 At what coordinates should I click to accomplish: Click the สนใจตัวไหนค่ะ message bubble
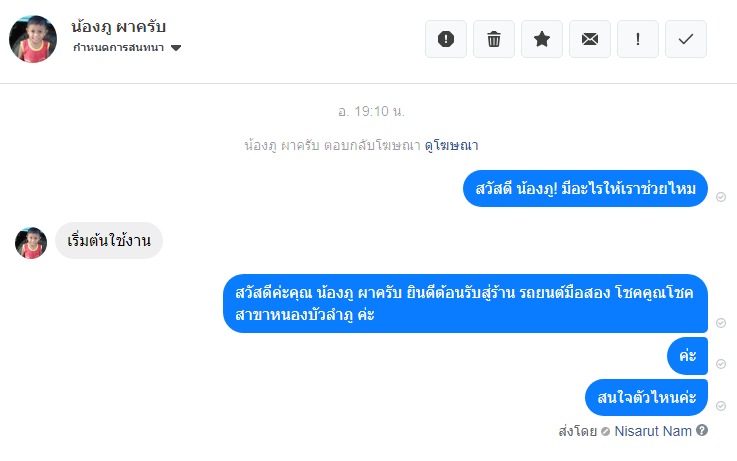[647, 398]
